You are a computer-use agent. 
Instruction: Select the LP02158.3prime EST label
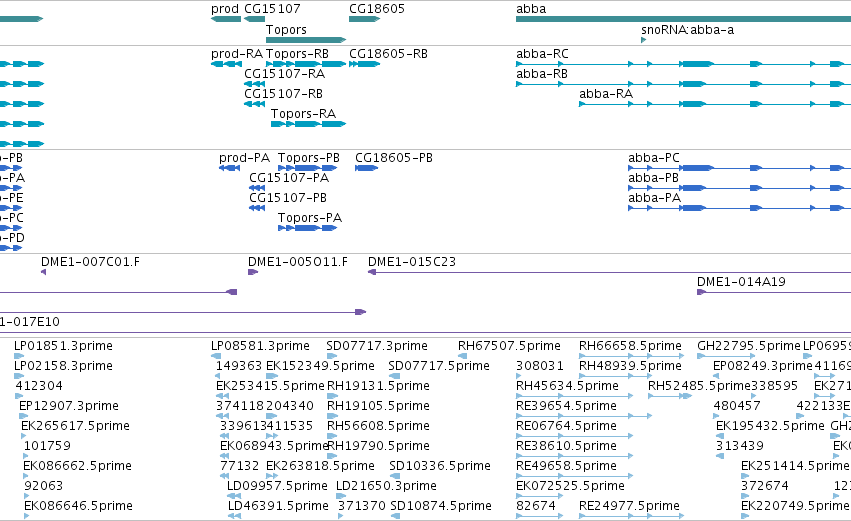pos(63,366)
